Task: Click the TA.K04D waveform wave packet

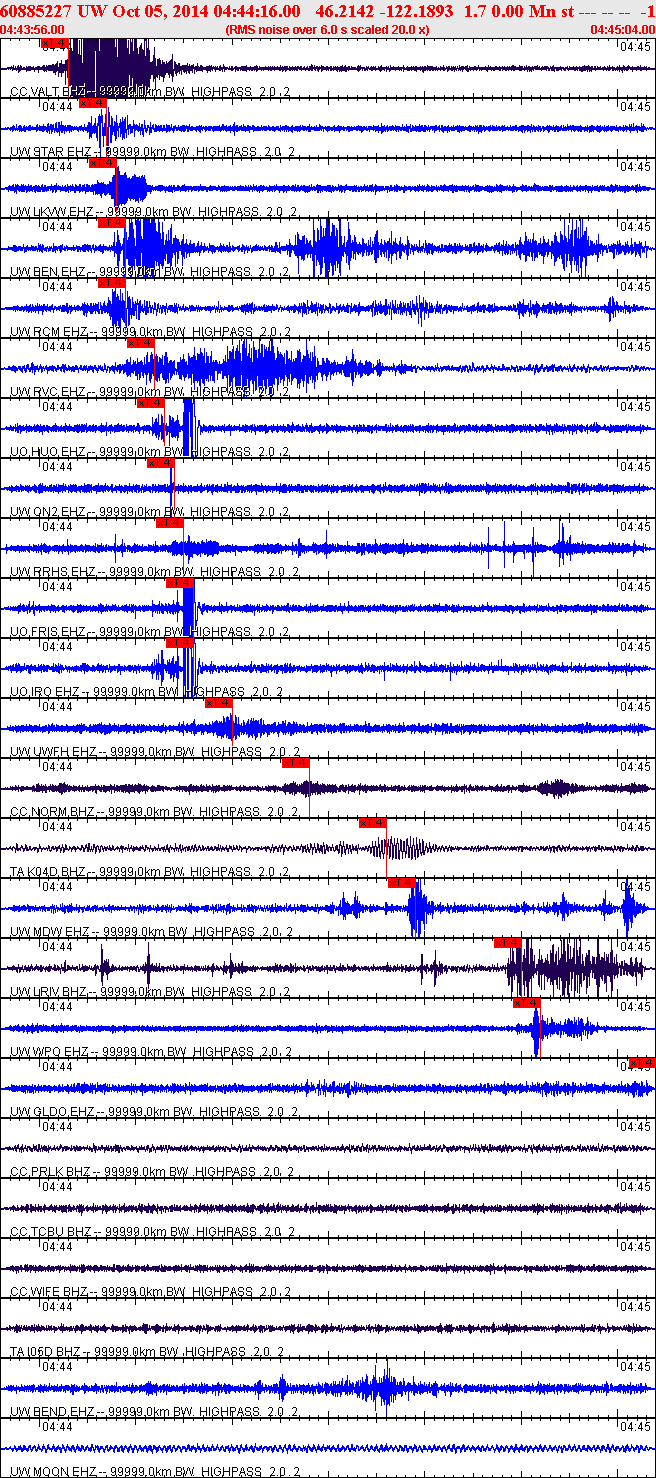Action: pyautogui.click(x=402, y=849)
